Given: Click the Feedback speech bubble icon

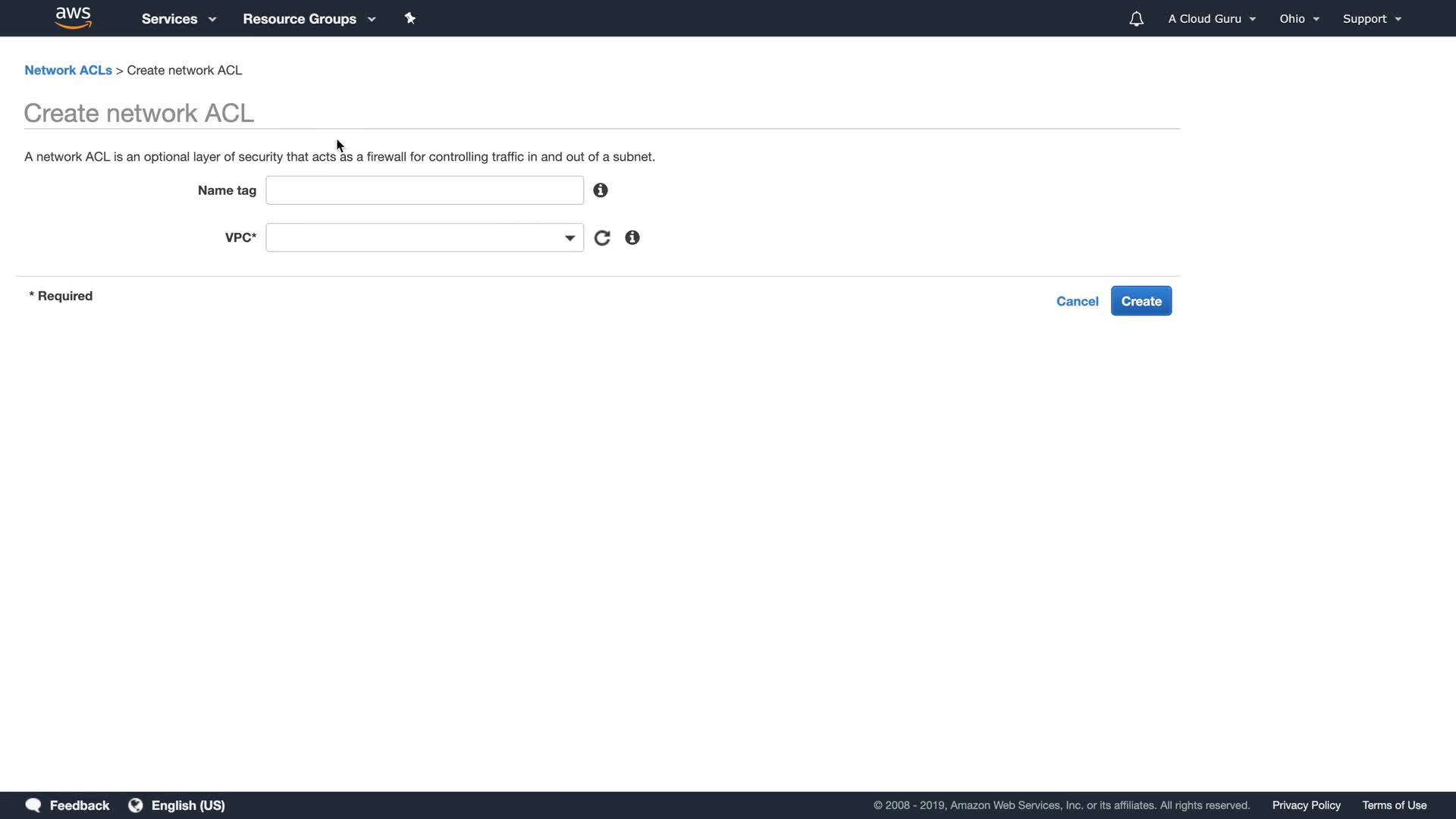Looking at the screenshot, I should click(x=33, y=805).
